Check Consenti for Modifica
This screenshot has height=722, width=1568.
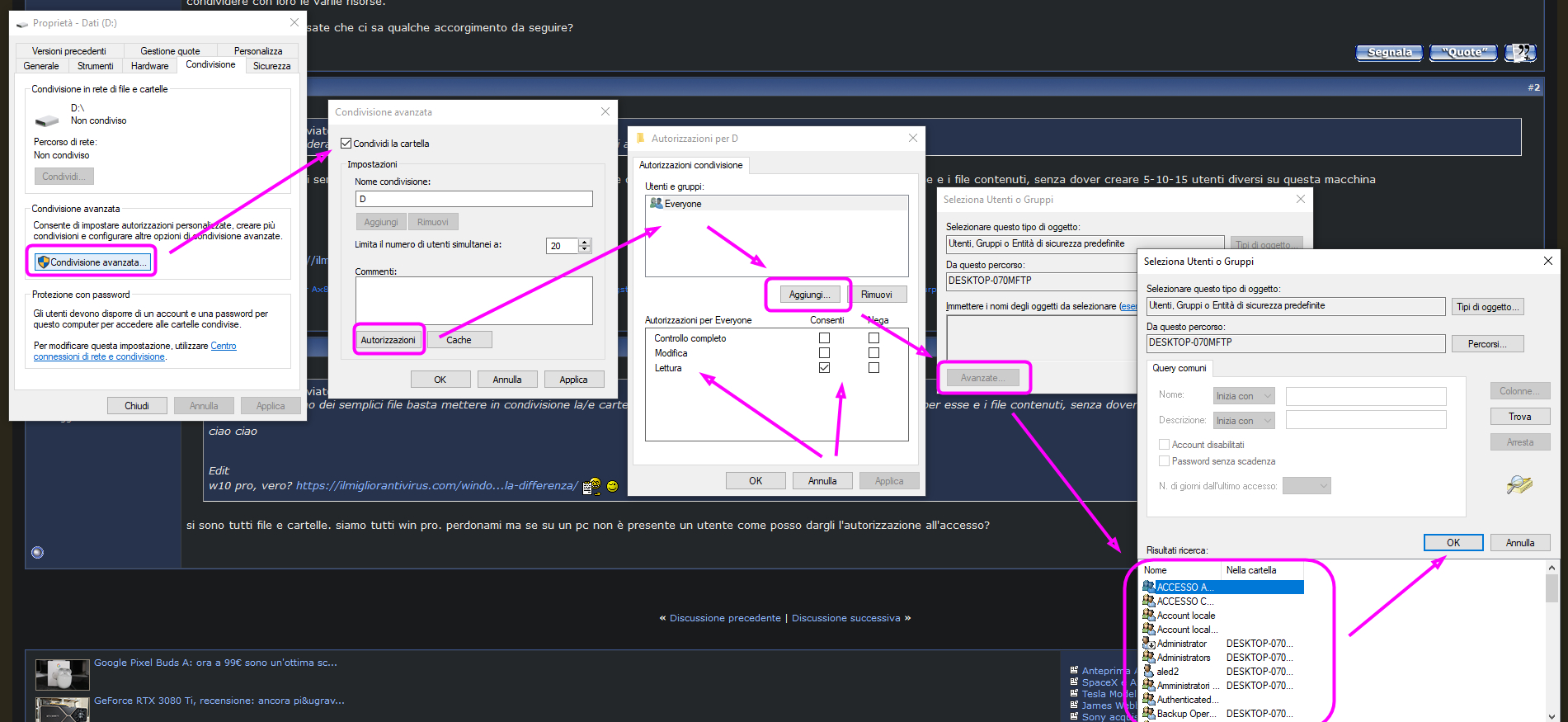(x=824, y=353)
